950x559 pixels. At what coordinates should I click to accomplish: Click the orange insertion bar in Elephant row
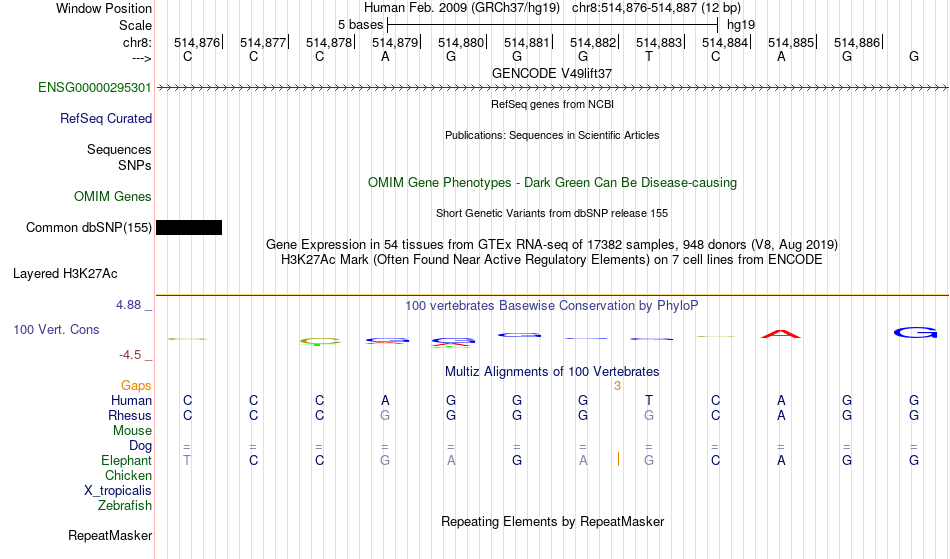click(618, 459)
